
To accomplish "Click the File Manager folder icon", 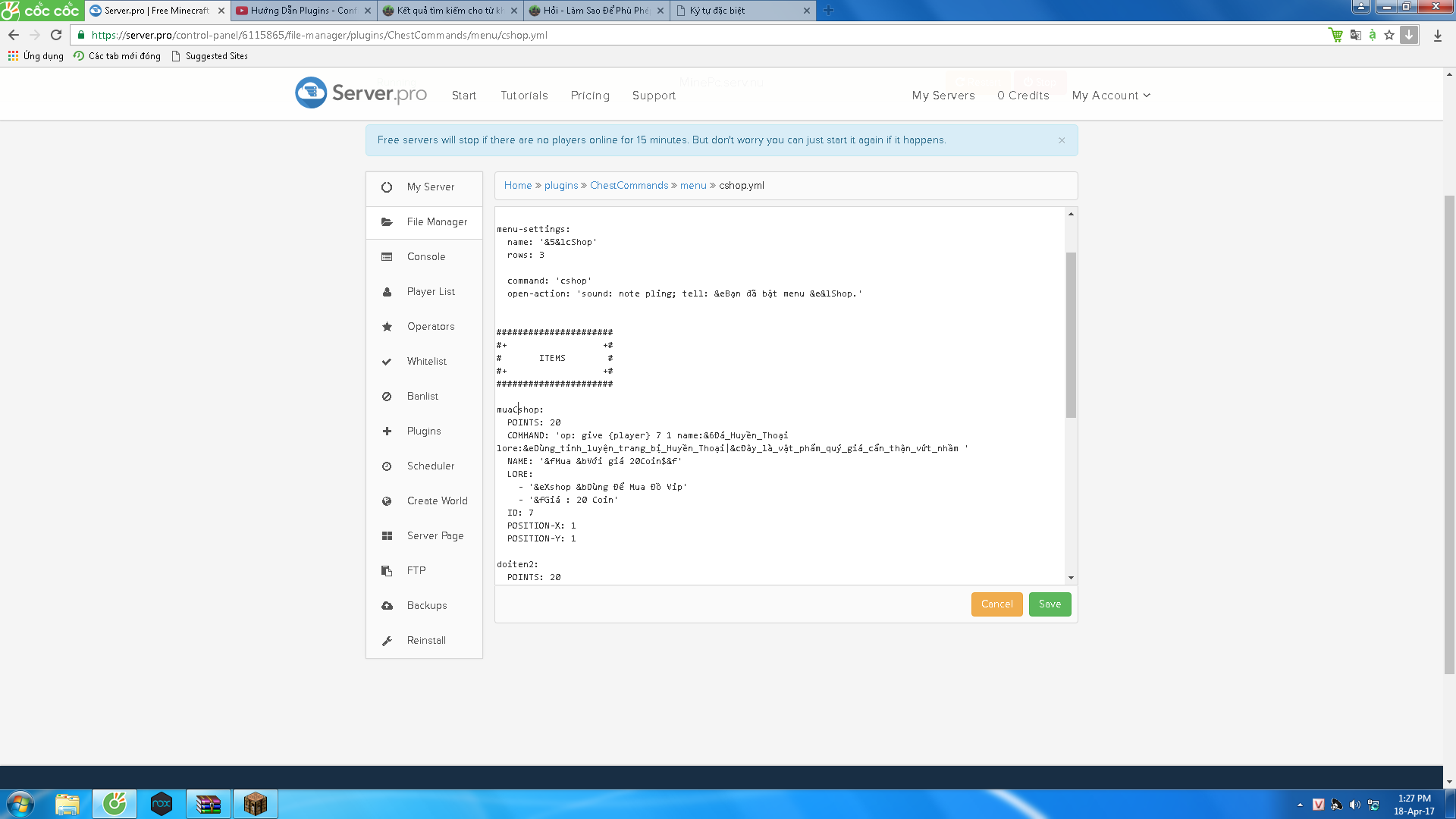I will pyautogui.click(x=387, y=222).
